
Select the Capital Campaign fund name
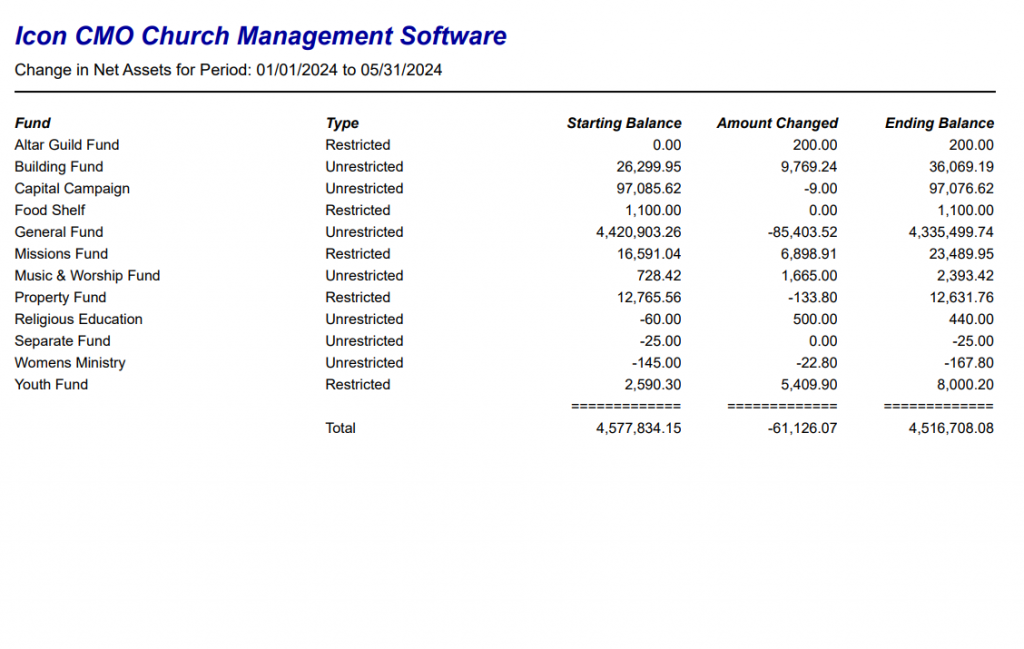tap(72, 189)
